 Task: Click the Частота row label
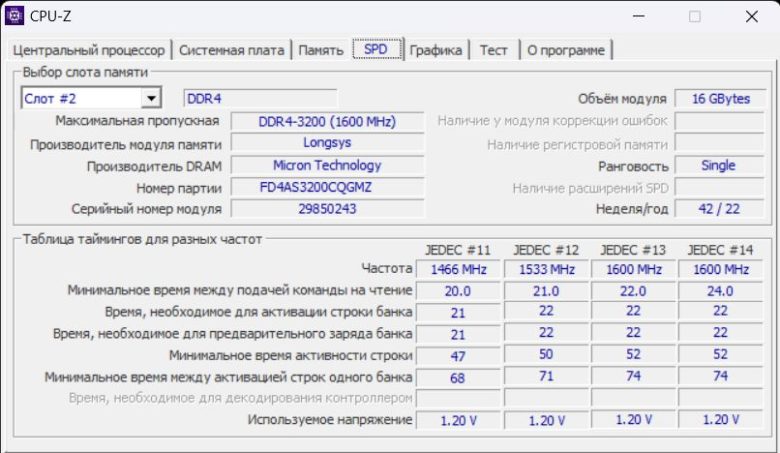coord(387,269)
